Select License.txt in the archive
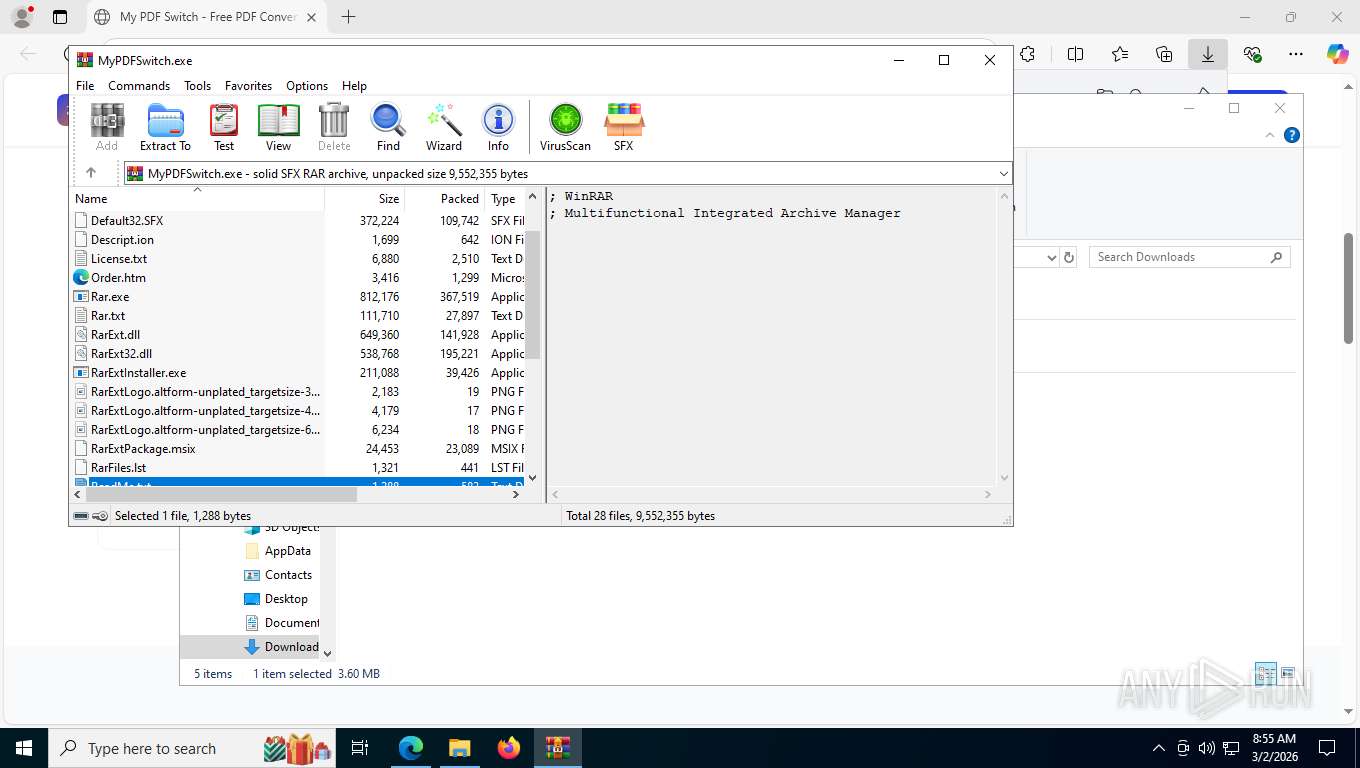1360x768 pixels. tap(119, 258)
